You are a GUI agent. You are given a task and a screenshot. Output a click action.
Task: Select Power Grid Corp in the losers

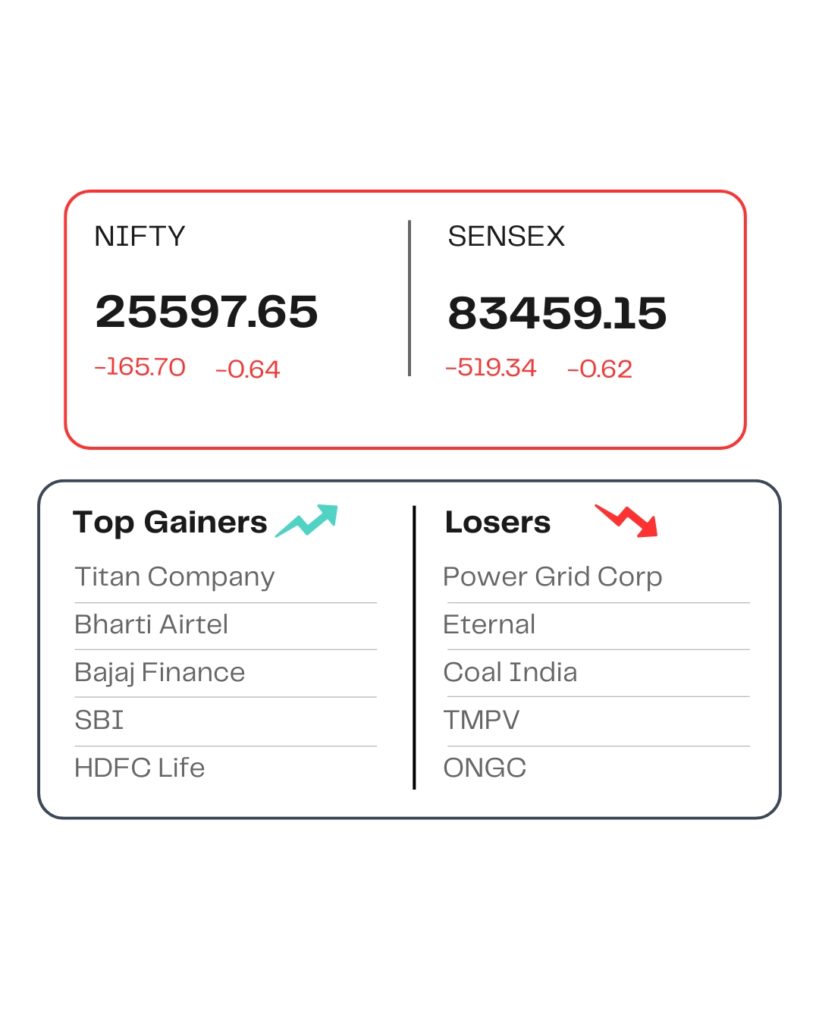[552, 577]
